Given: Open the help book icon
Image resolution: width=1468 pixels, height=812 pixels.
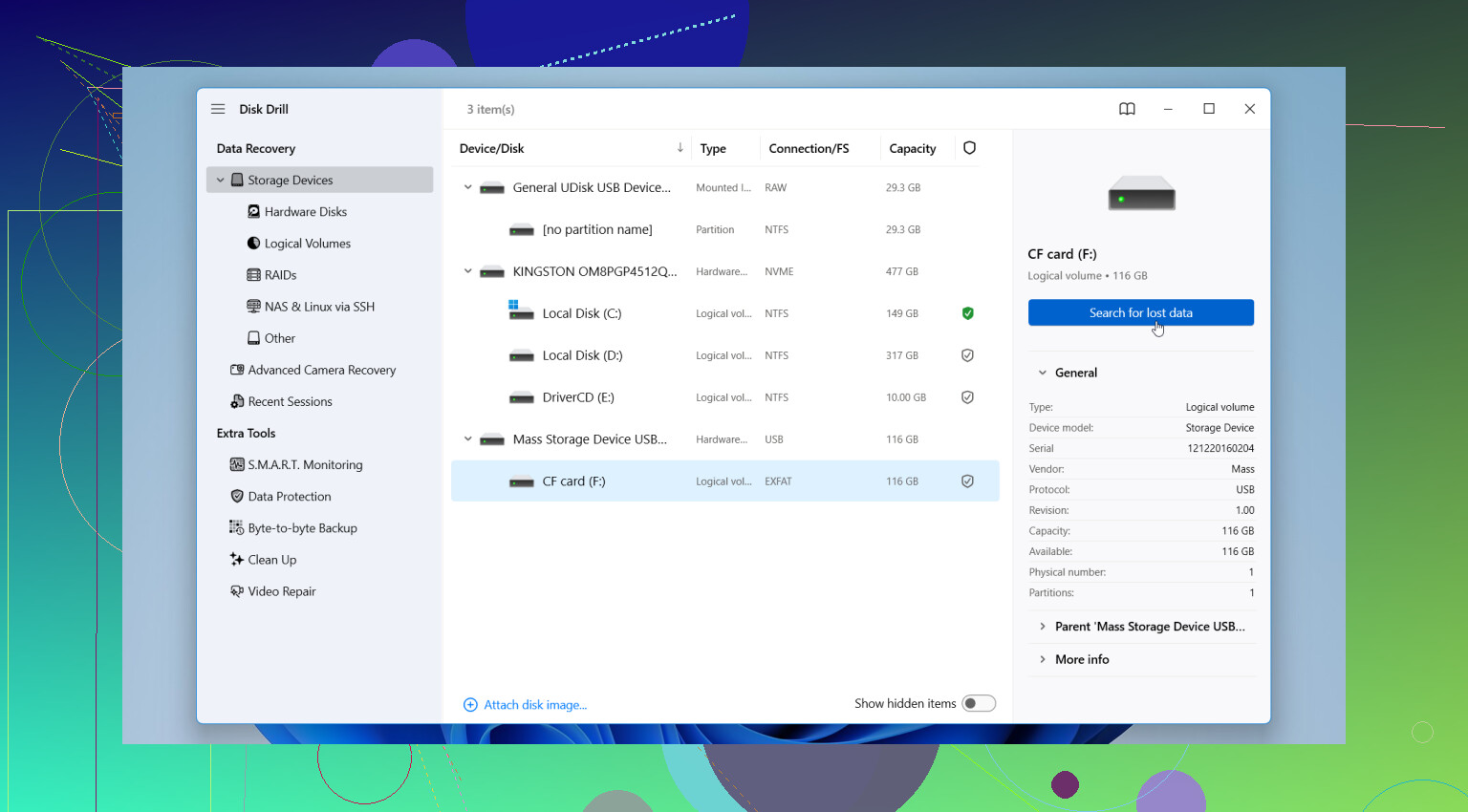Looking at the screenshot, I should click(1127, 109).
